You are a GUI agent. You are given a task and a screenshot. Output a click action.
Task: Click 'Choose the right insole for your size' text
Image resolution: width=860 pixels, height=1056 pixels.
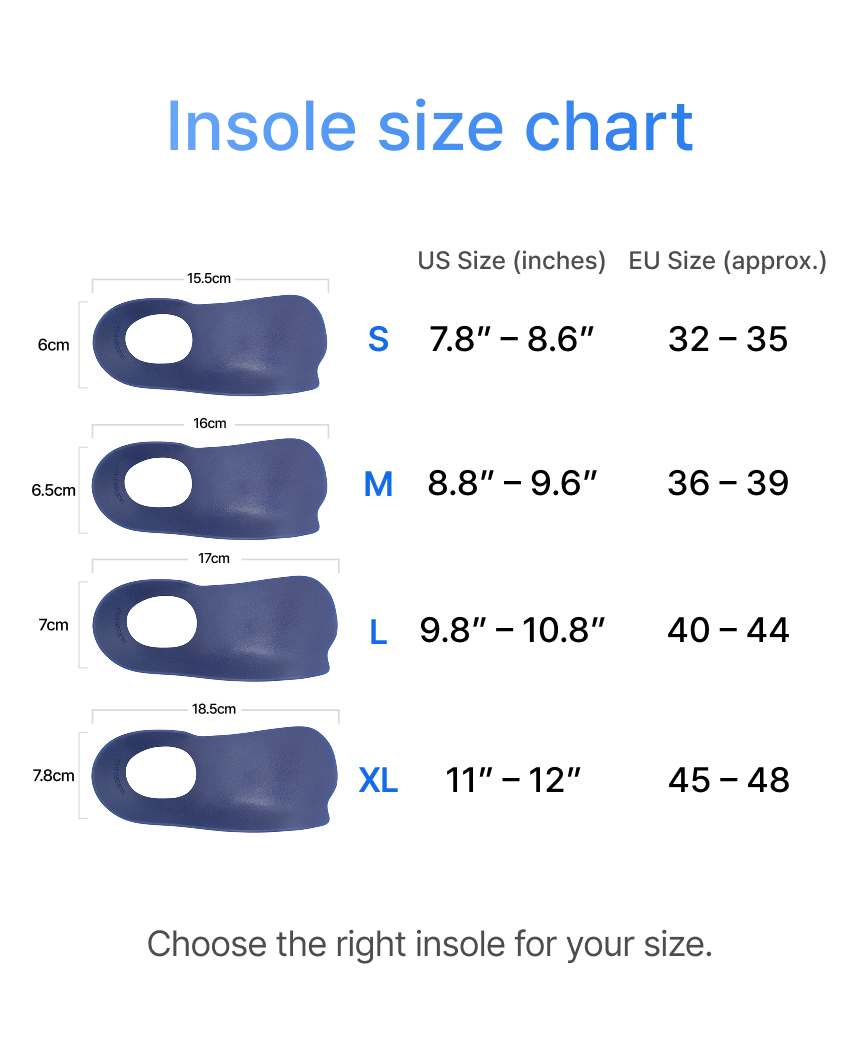430,944
